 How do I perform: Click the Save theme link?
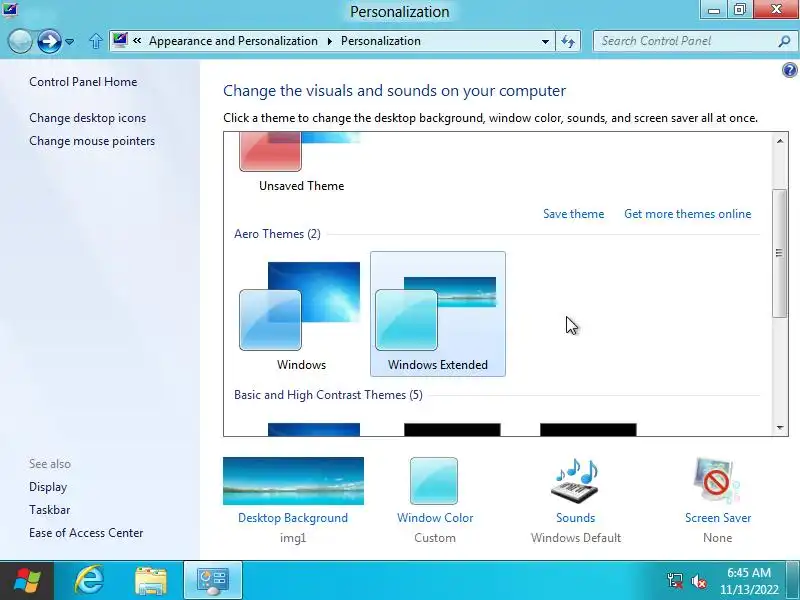[573, 214]
